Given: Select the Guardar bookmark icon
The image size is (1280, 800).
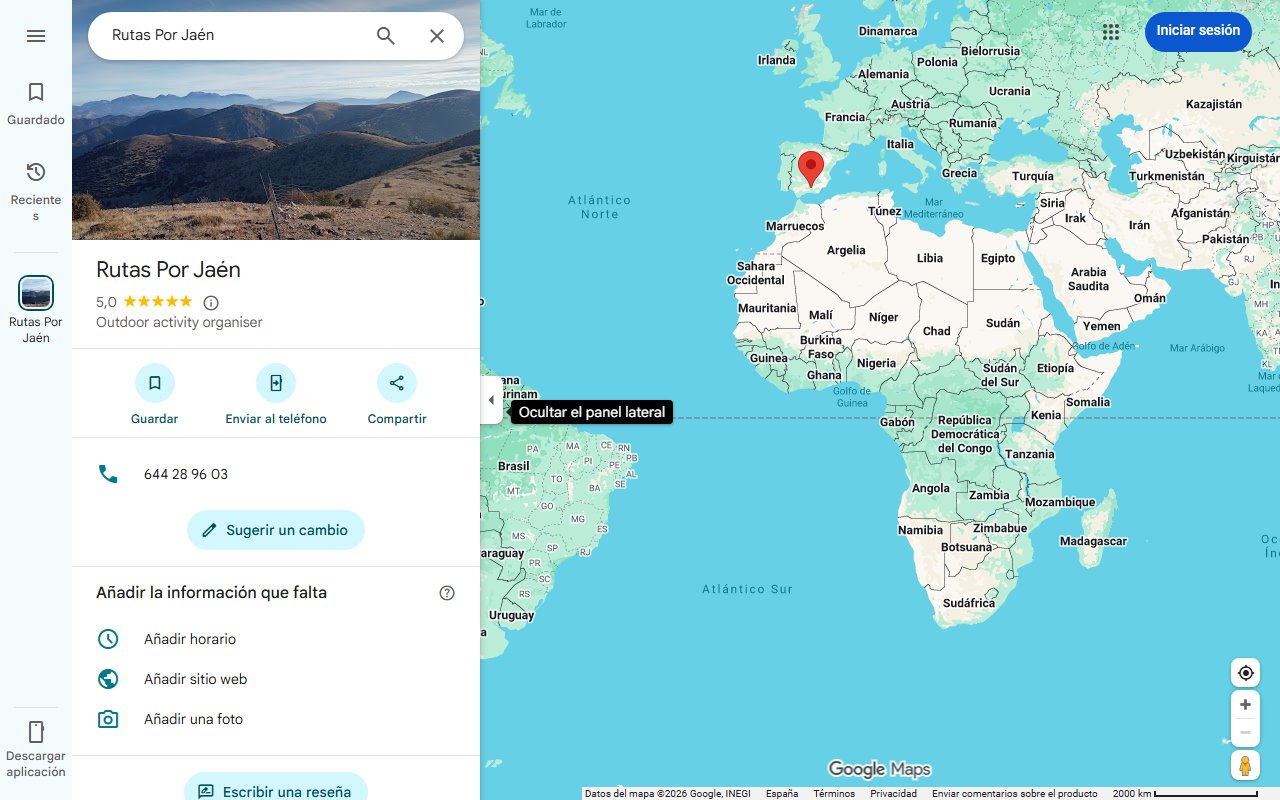Looking at the screenshot, I should coord(154,382).
